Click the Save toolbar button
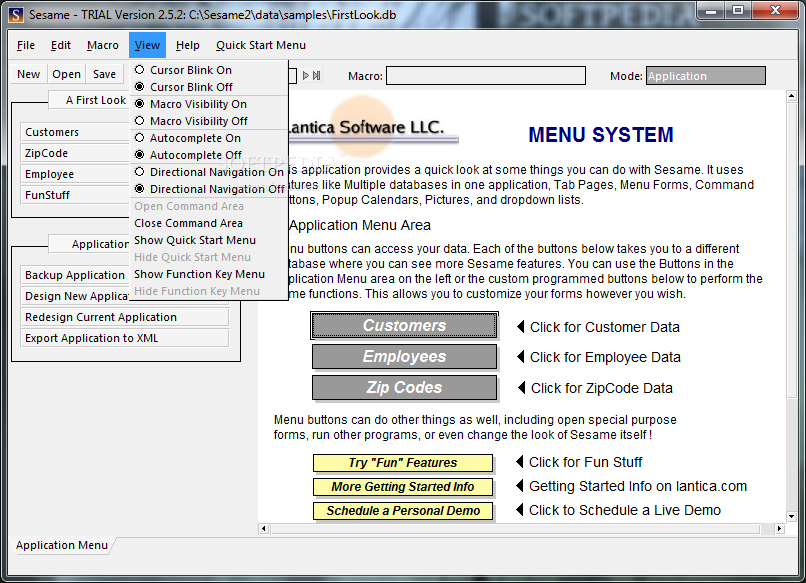This screenshot has height=583, width=806. [104, 74]
